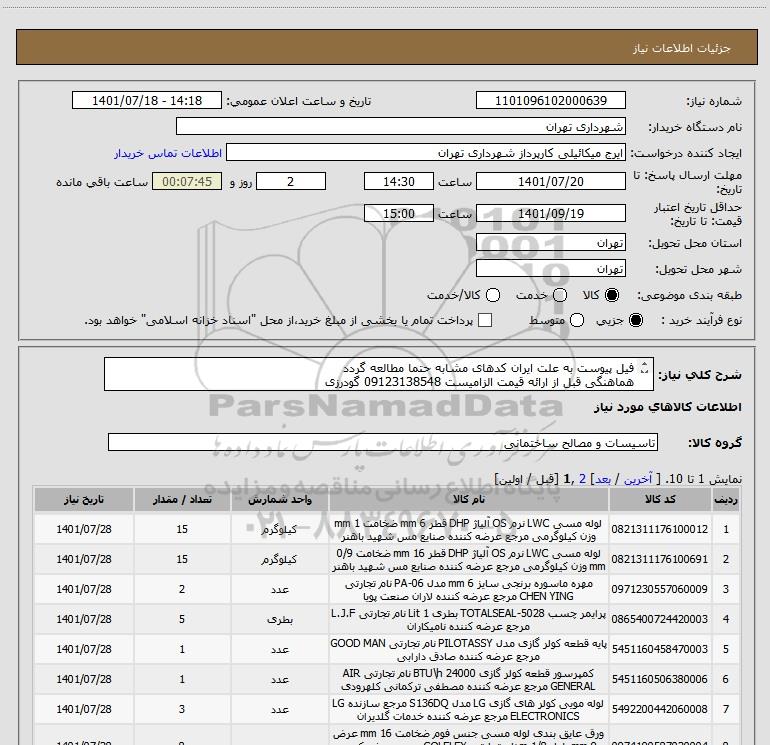Select item code 5492200442060008

(660, 709)
